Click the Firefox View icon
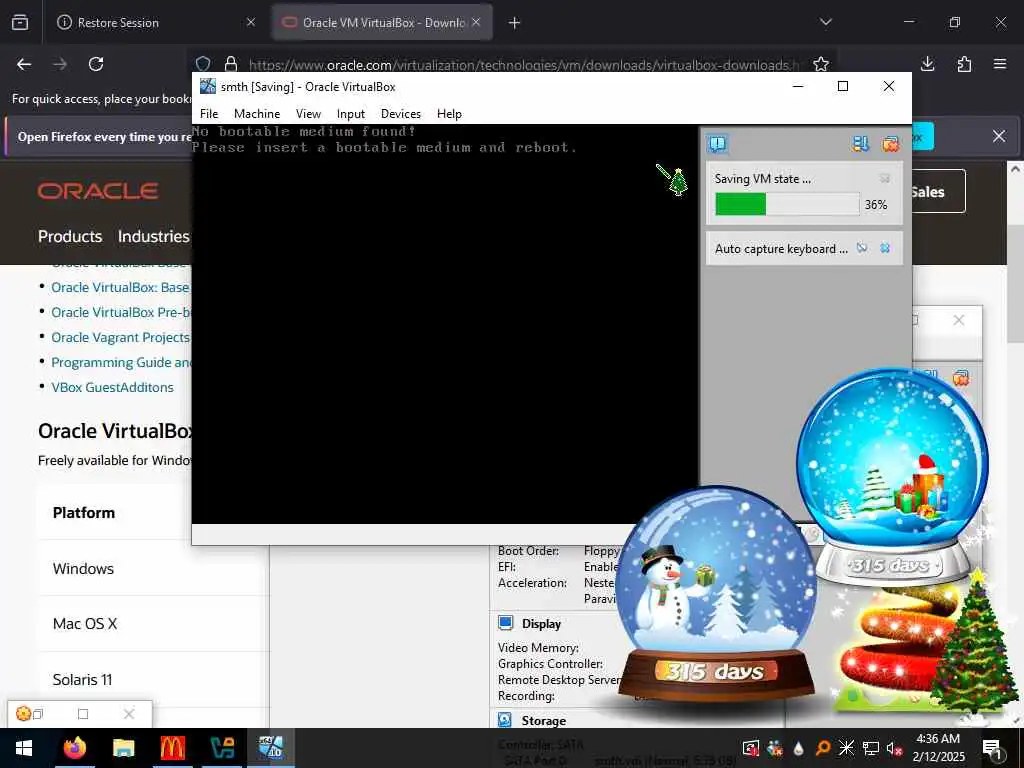 point(20,22)
